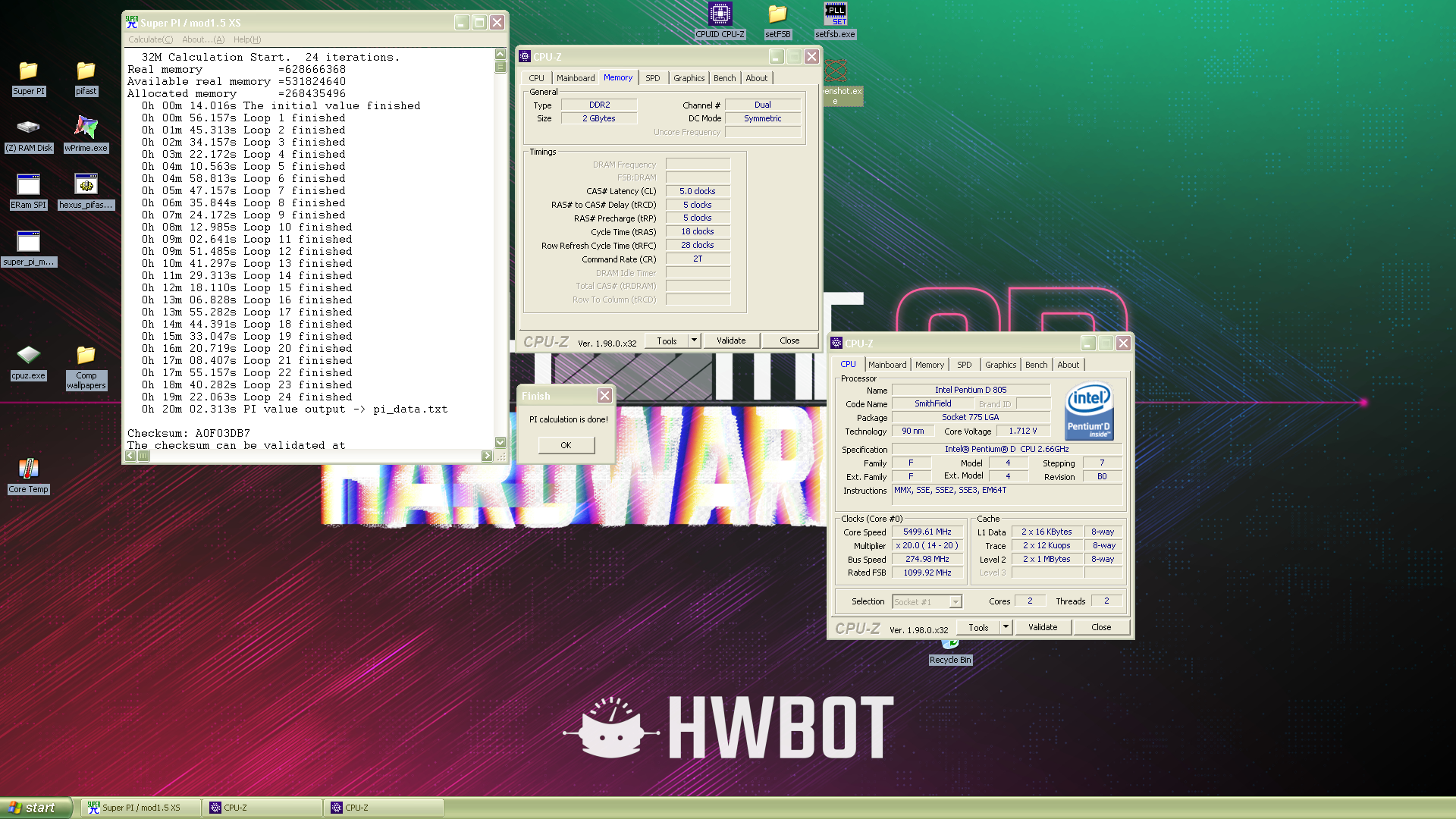Click the Checksum A0F03DB7 line

click(x=189, y=433)
